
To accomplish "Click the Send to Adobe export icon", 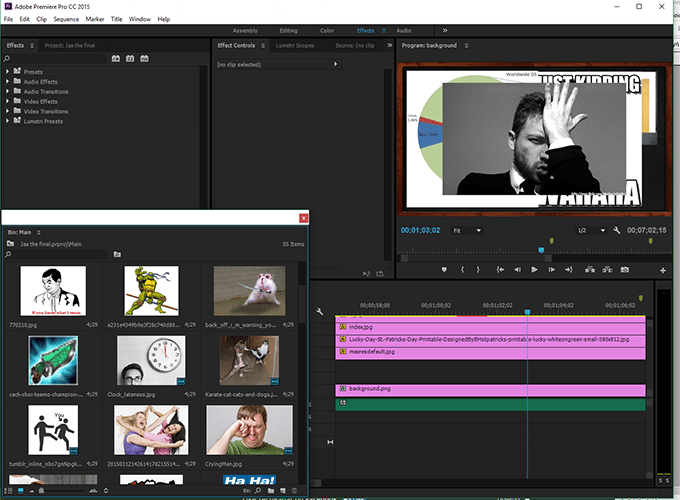I will point(380,273).
